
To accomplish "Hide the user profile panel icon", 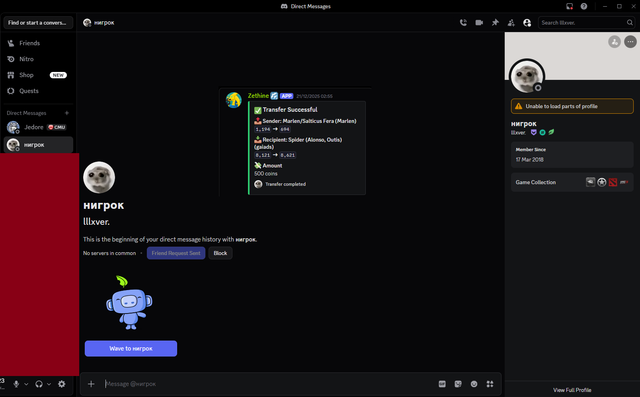I will click(527, 23).
